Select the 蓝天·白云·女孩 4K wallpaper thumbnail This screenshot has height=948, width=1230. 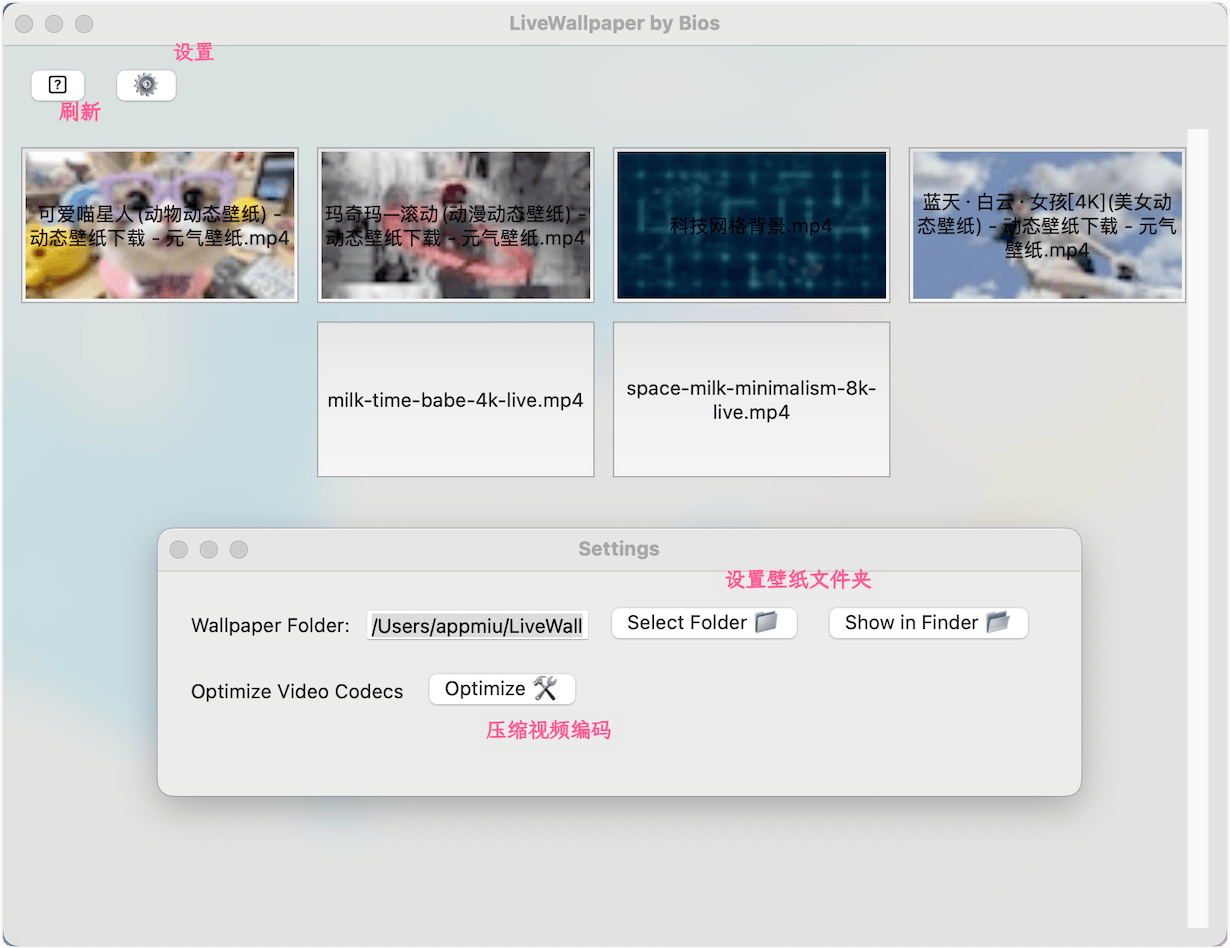(x=1047, y=226)
